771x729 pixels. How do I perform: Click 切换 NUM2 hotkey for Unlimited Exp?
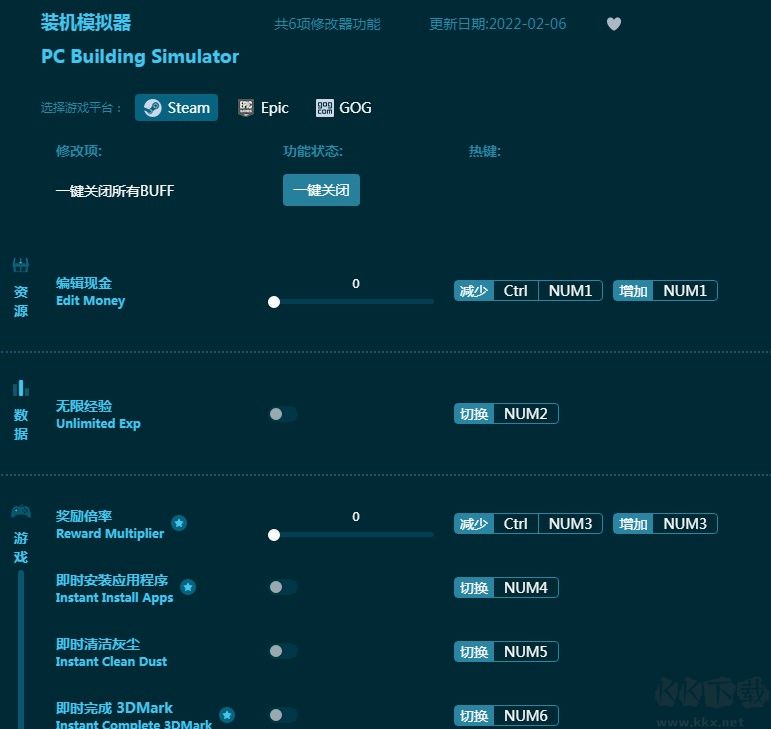click(506, 414)
